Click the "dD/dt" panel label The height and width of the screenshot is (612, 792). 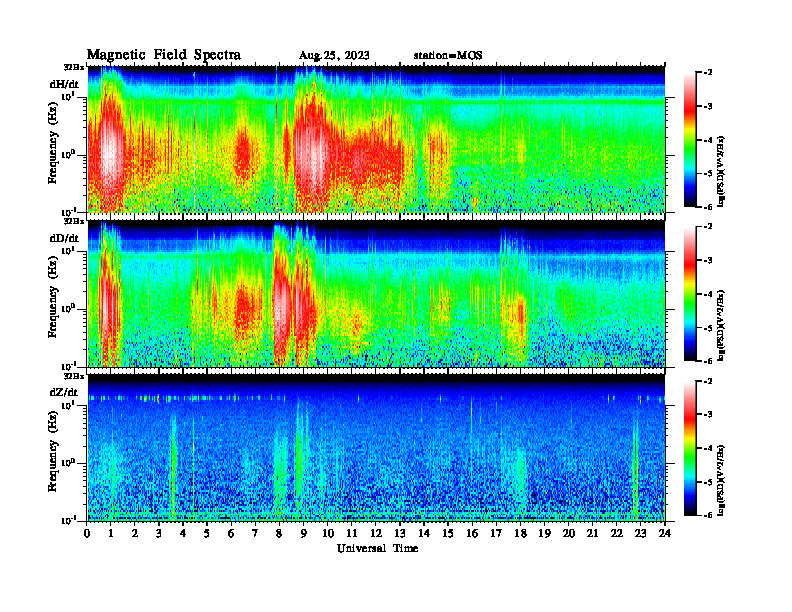64,238
